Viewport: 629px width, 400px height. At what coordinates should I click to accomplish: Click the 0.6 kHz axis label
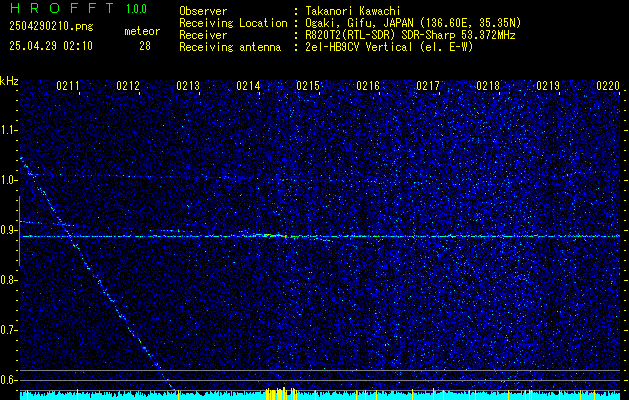click(x=9, y=380)
